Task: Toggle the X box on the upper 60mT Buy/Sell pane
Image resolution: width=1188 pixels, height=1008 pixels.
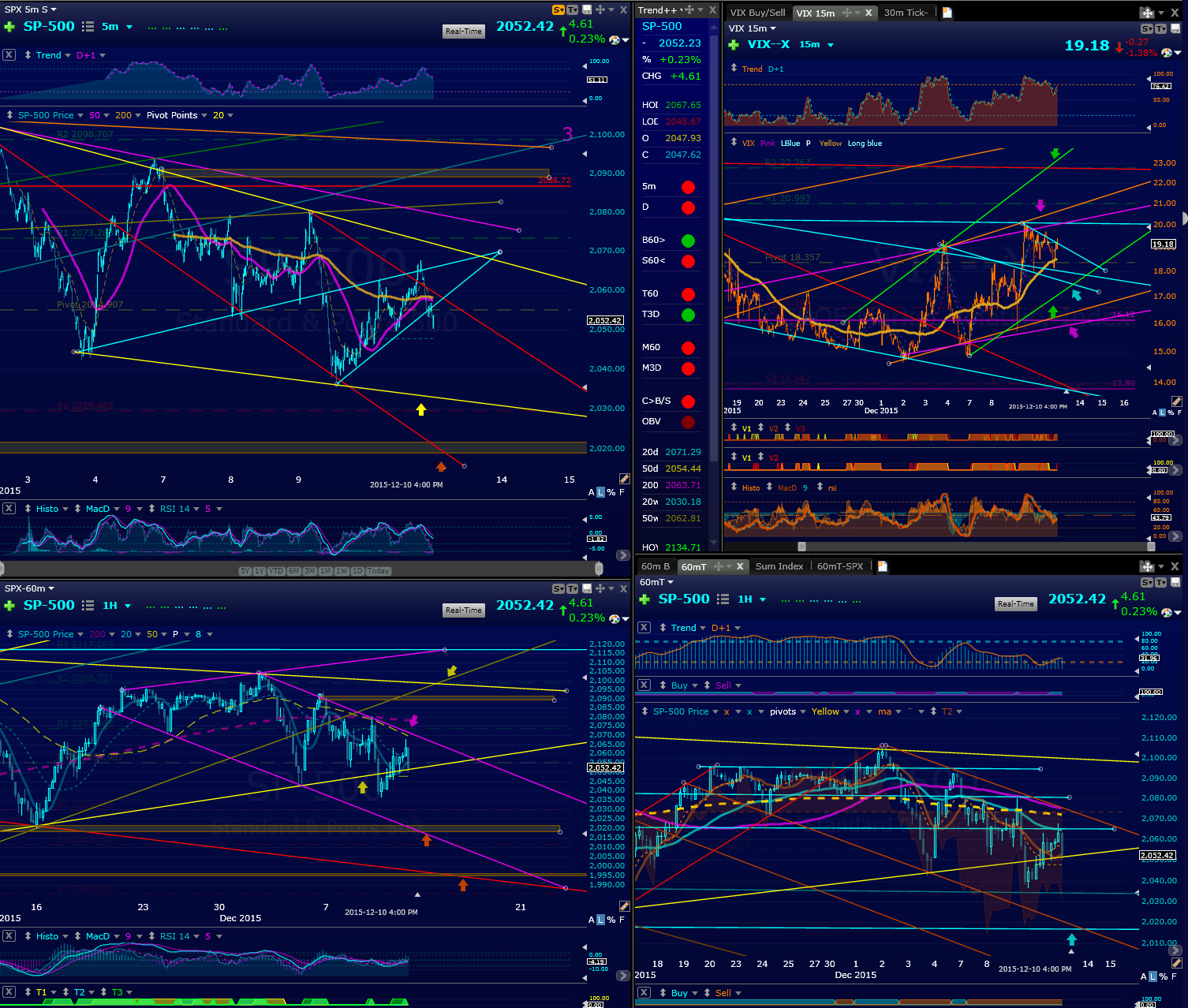Action: (x=644, y=685)
